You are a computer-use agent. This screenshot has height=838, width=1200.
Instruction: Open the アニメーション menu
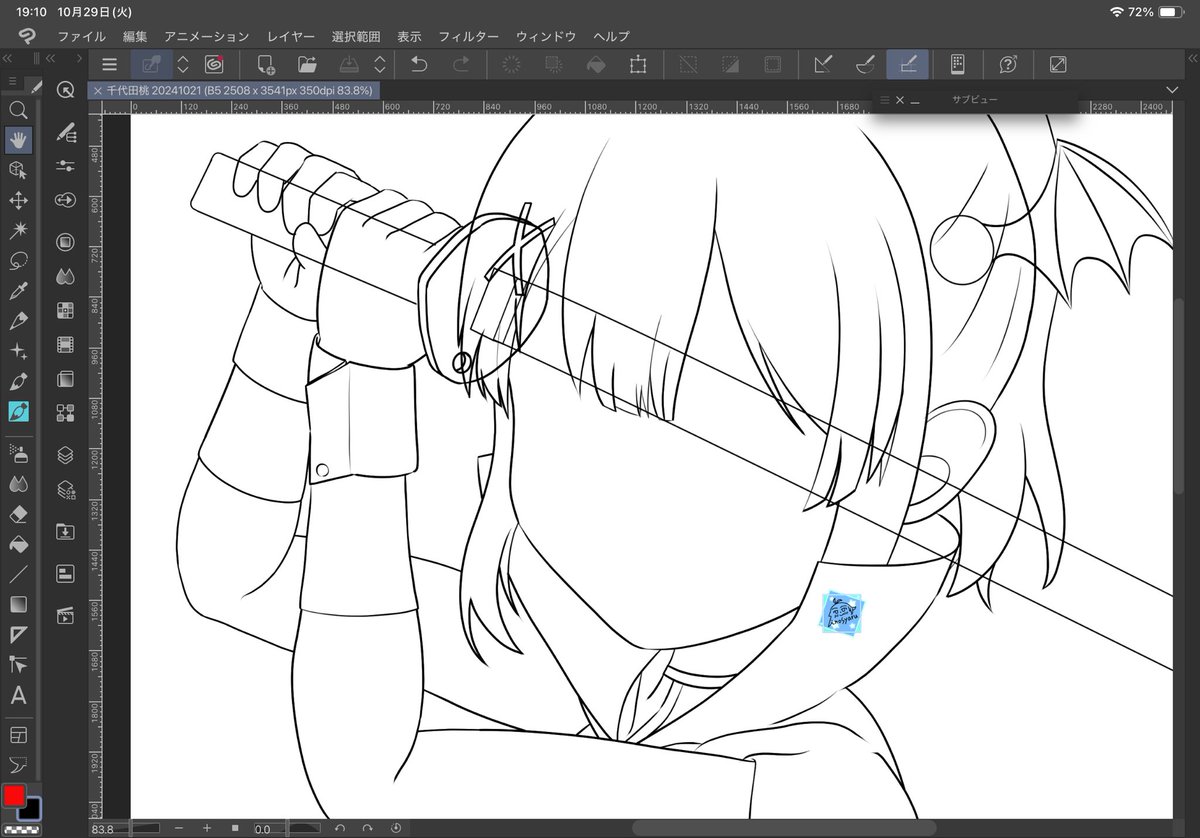pos(206,36)
